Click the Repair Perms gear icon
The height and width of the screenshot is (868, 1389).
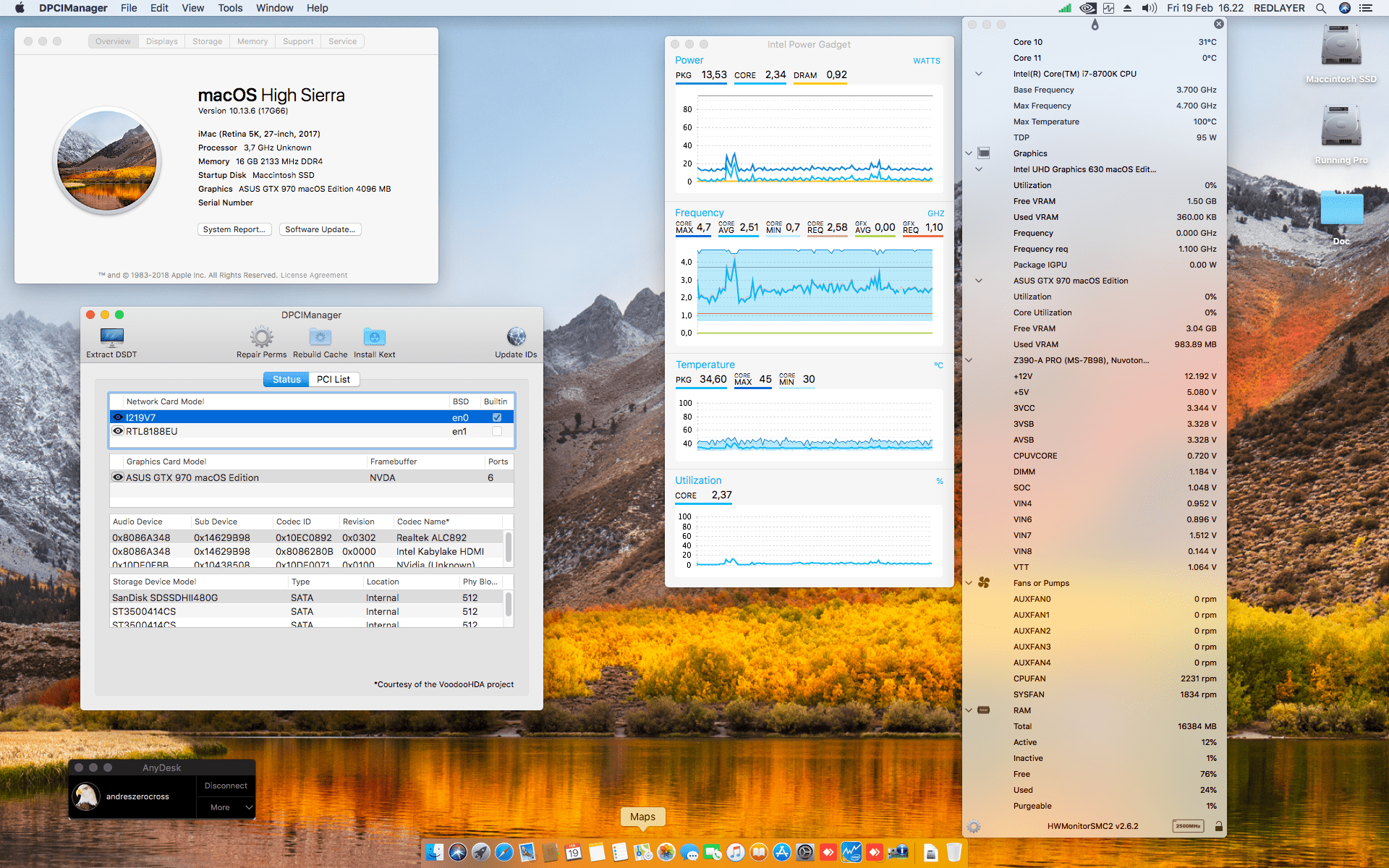pyautogui.click(x=262, y=337)
